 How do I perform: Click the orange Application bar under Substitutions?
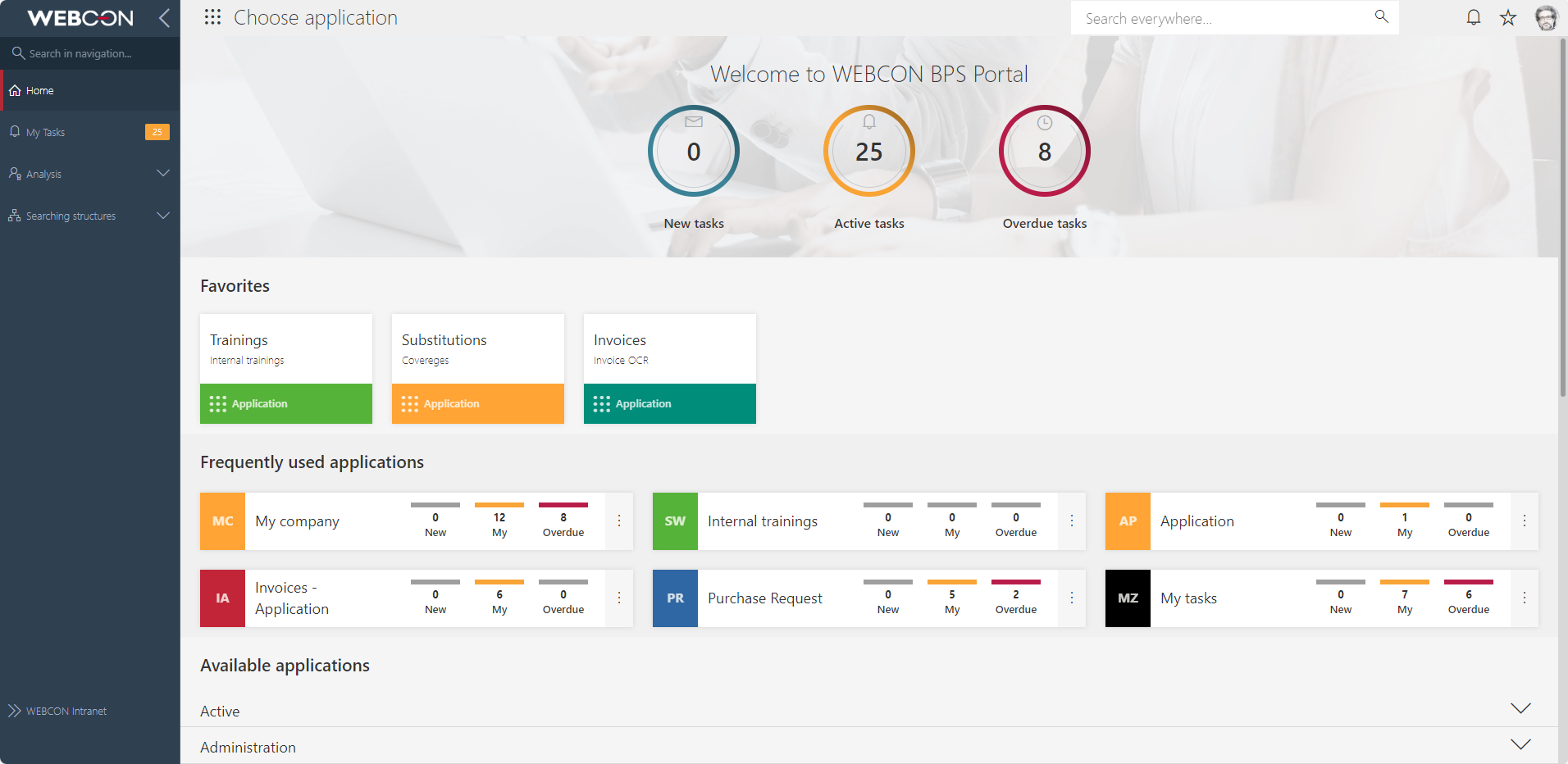(x=478, y=403)
